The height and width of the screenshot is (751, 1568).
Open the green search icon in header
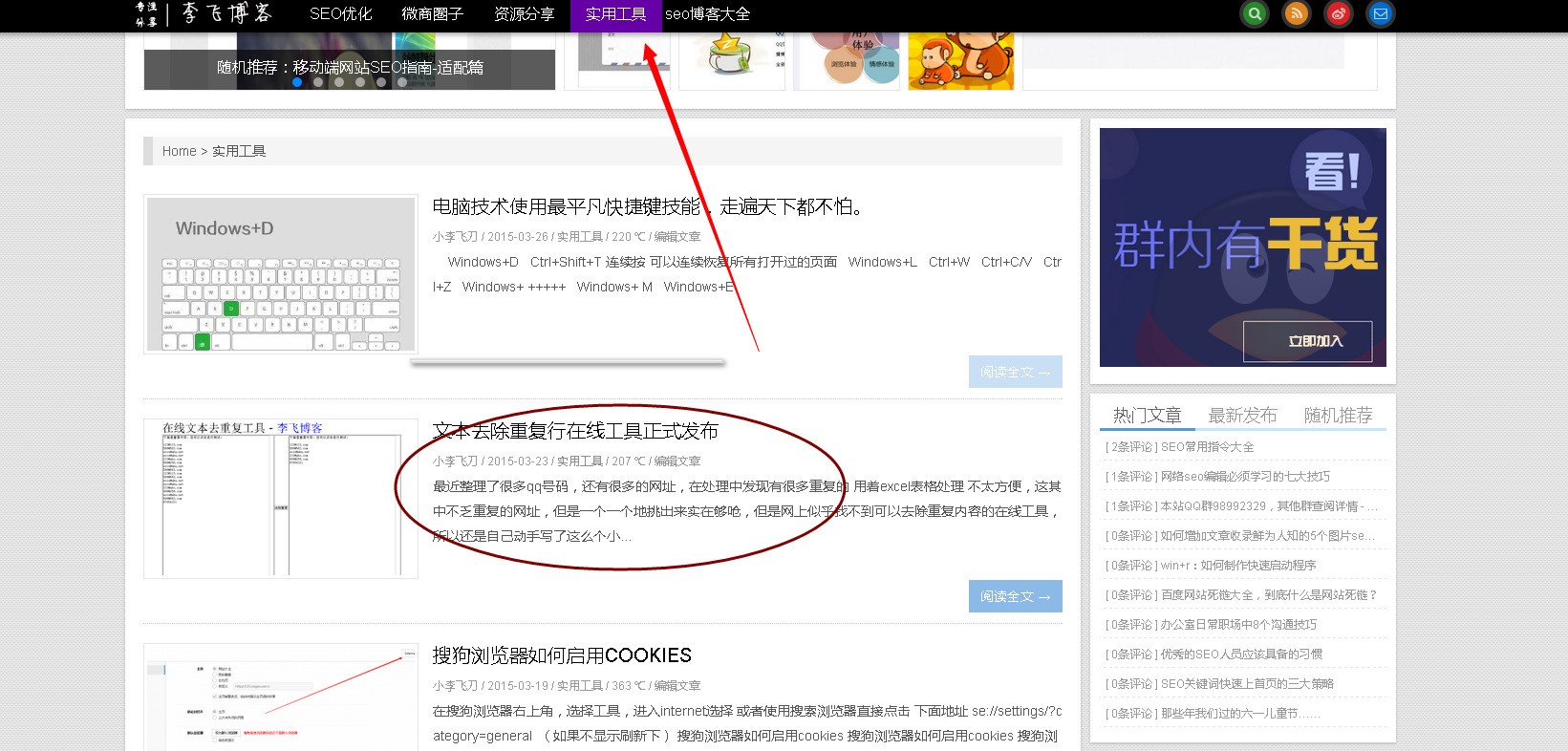click(1255, 14)
